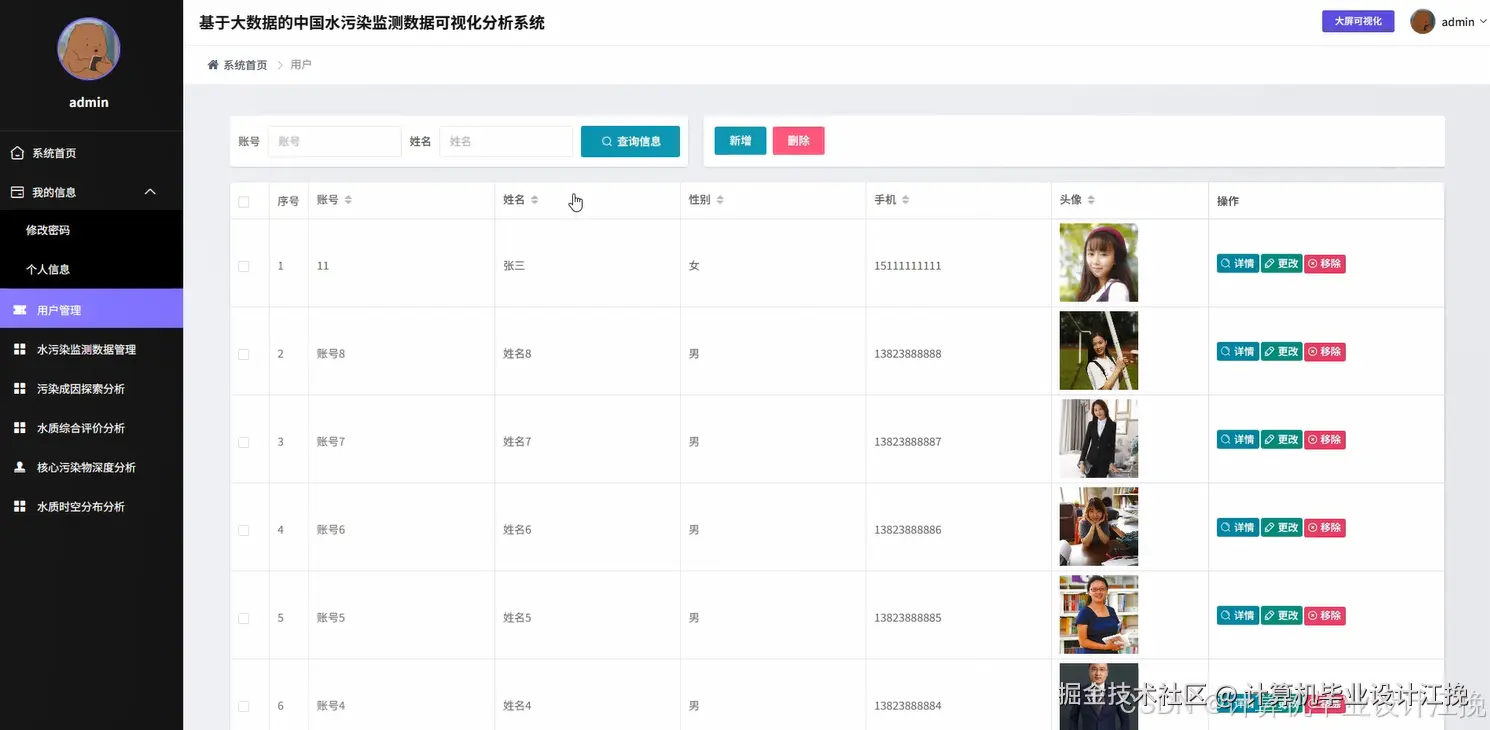Click the 新增 button
Image resolution: width=1490 pixels, height=730 pixels.
(740, 141)
